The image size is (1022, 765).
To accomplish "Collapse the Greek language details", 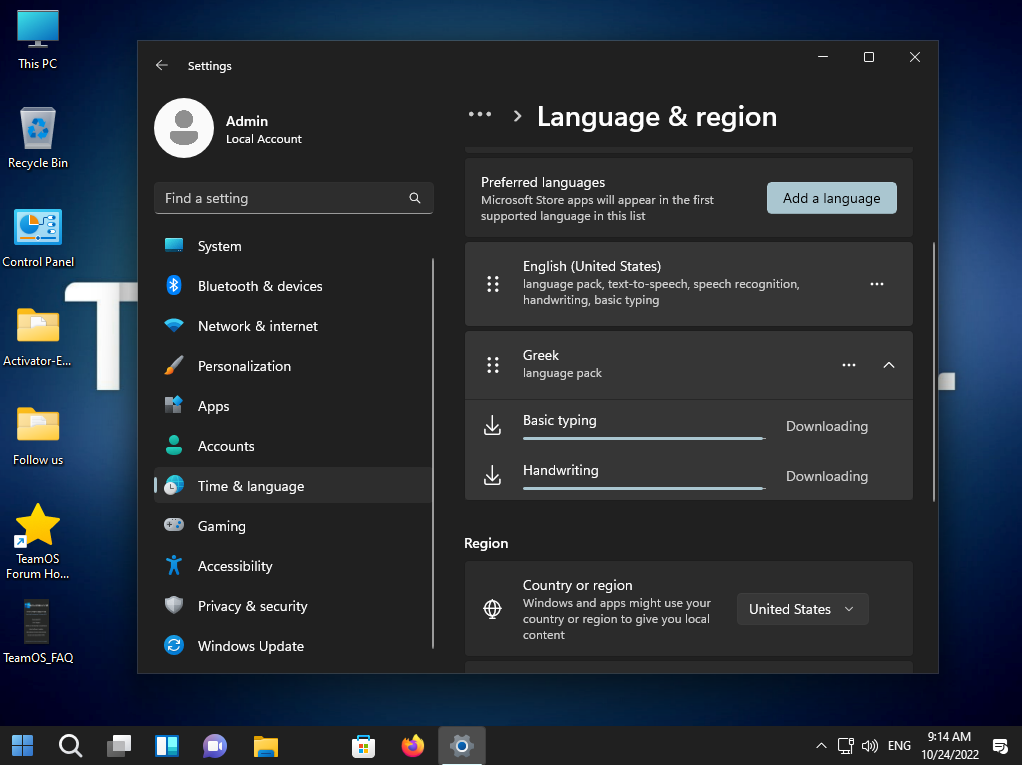I will tap(889, 365).
